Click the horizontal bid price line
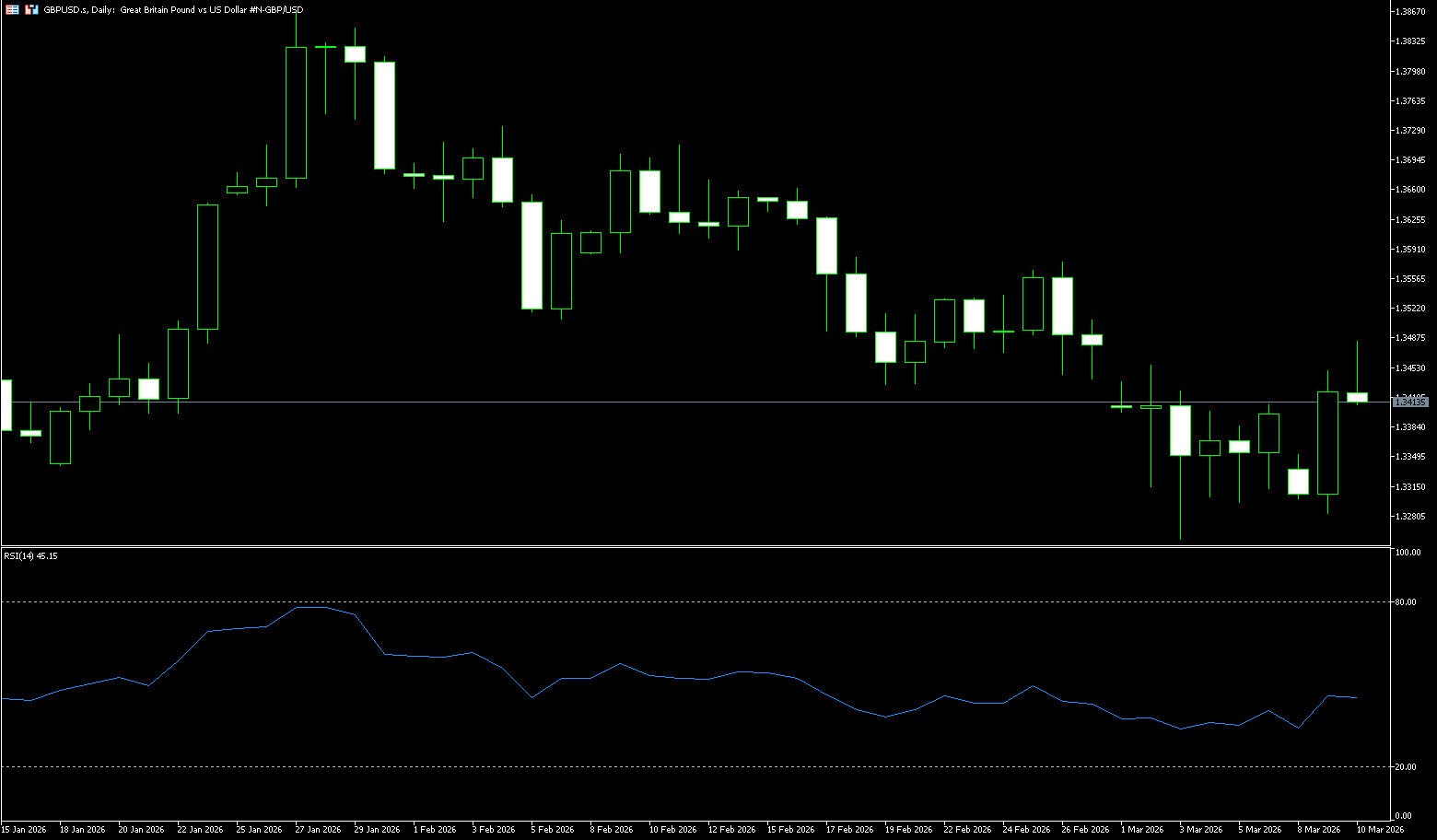Viewport: 1437px width, 840px height. pos(645,402)
